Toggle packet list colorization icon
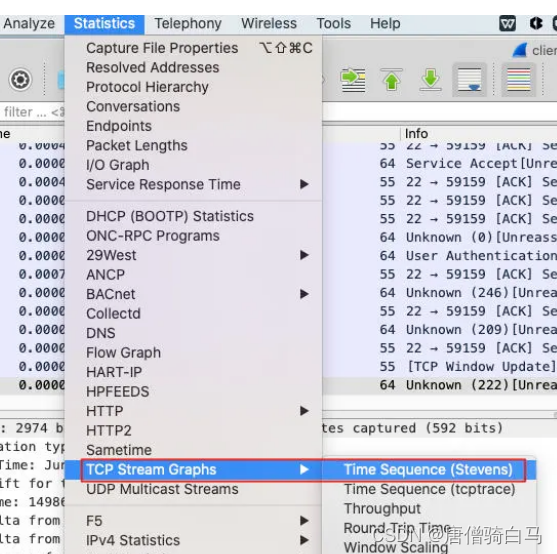Screen dimensions: 557x554 [x=519, y=80]
